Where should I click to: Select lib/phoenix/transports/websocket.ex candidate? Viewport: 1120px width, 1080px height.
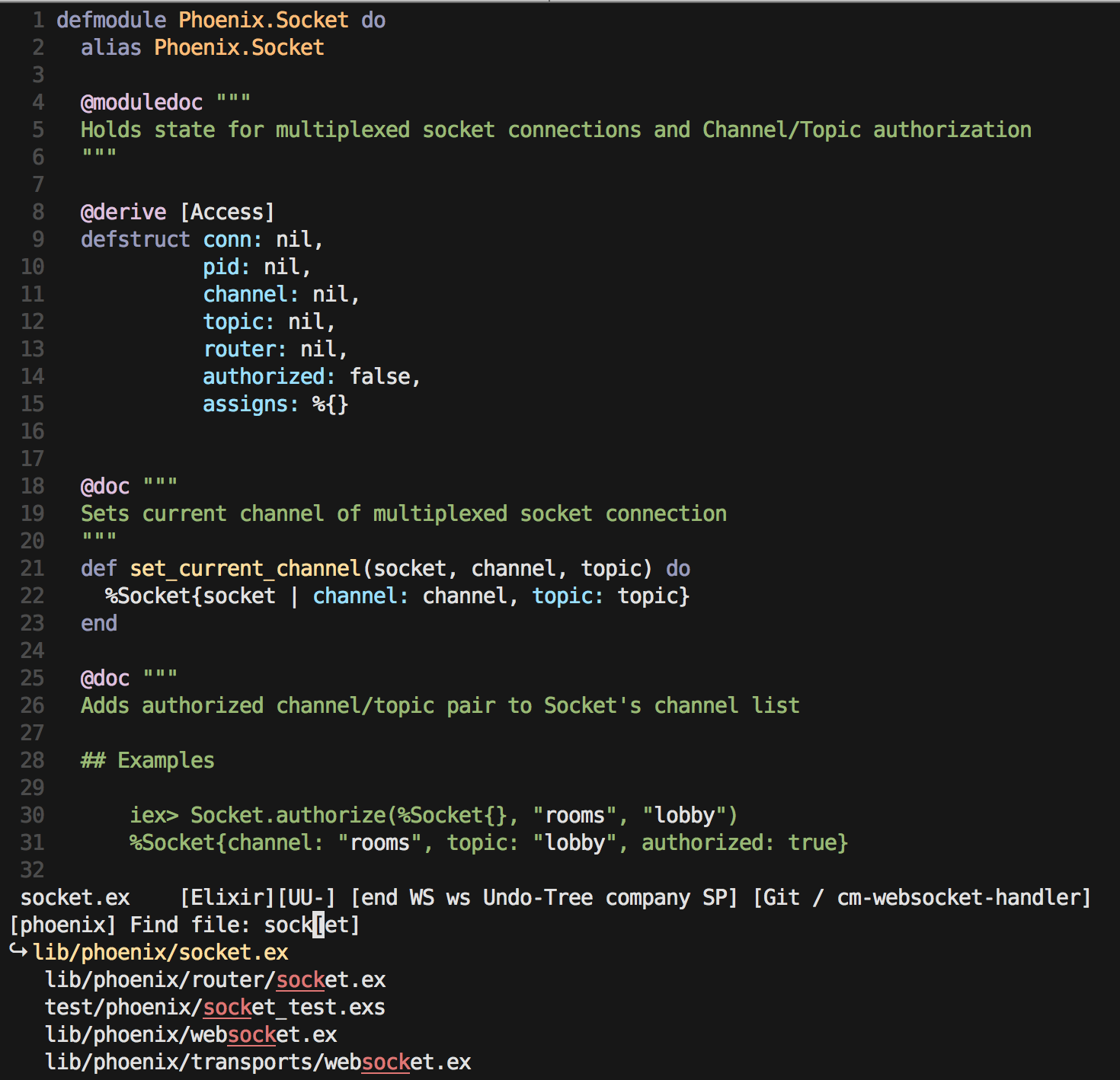coord(258,1062)
